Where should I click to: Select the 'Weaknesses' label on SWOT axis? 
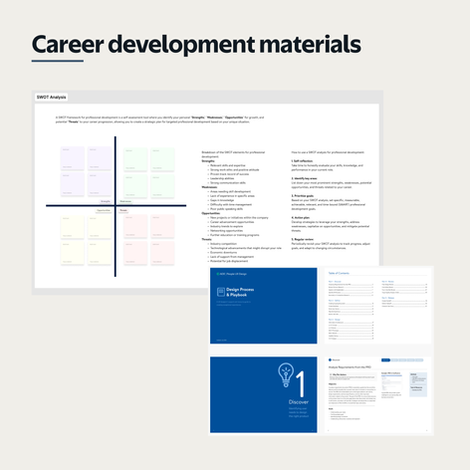click(126, 201)
